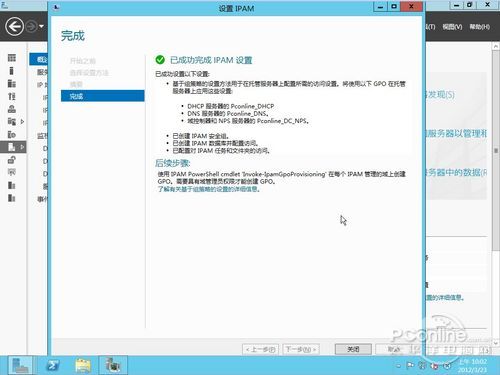Minimize the 设置 IPAM wizard window
Viewport: 500px width, 375px height.
tap(380, 7)
